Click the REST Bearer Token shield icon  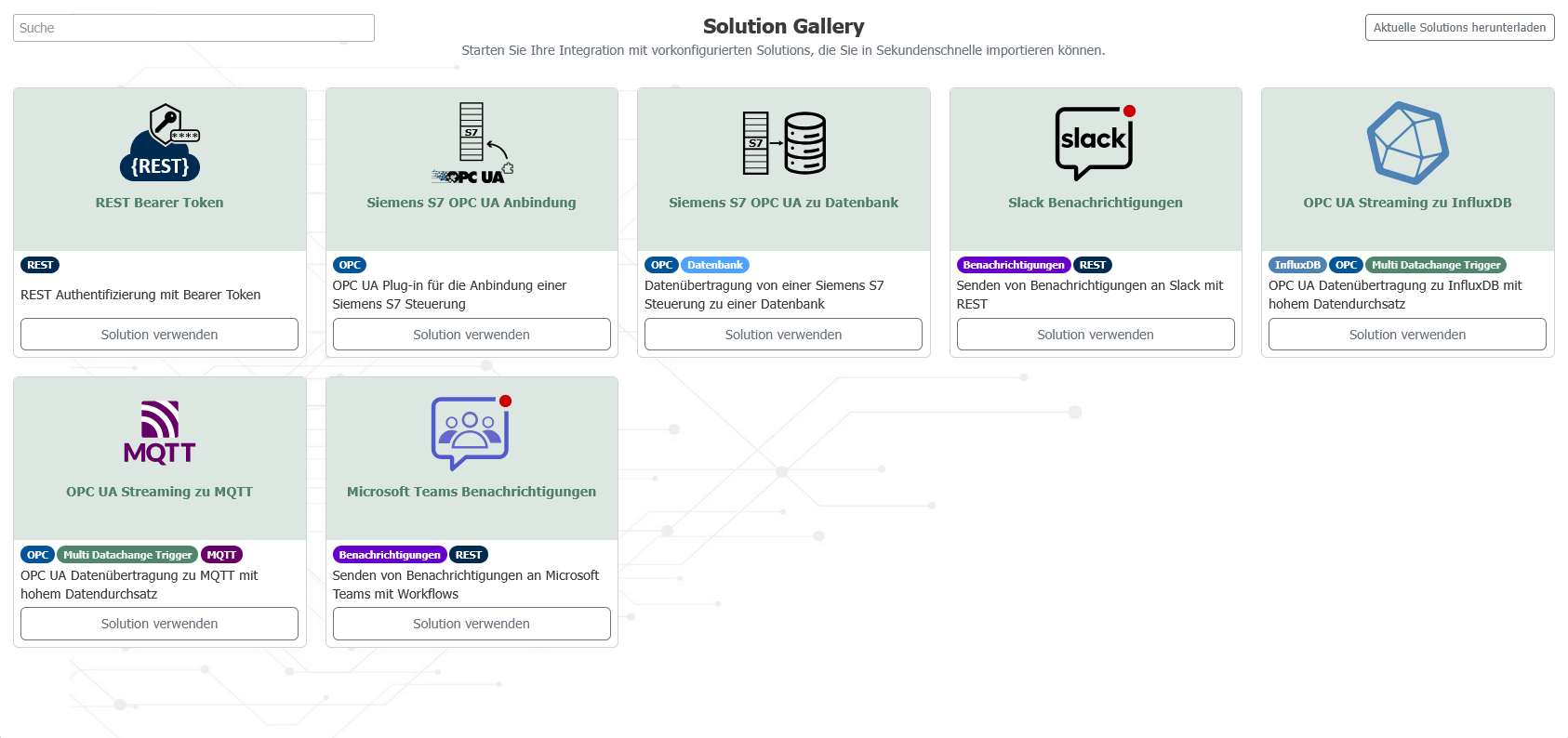(160, 142)
